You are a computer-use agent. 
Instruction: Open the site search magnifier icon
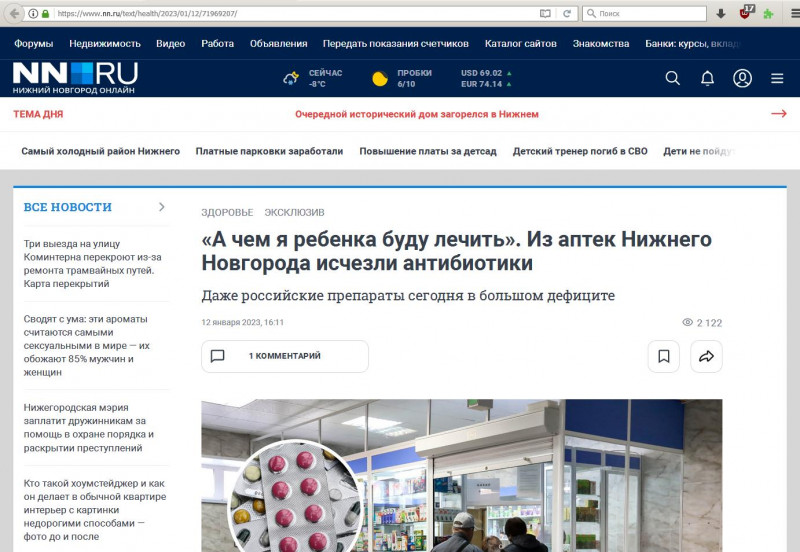672,78
